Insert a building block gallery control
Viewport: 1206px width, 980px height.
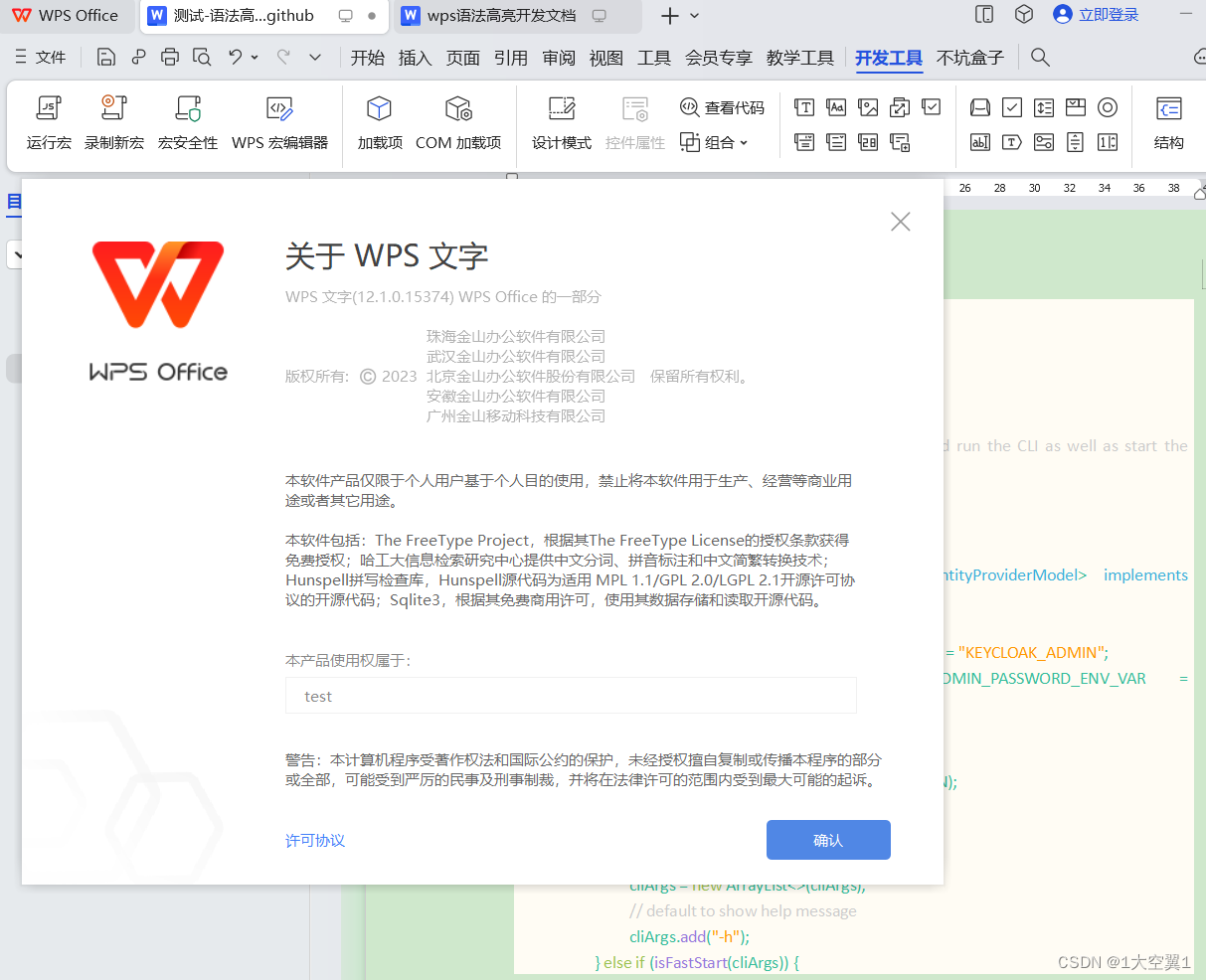point(900,107)
